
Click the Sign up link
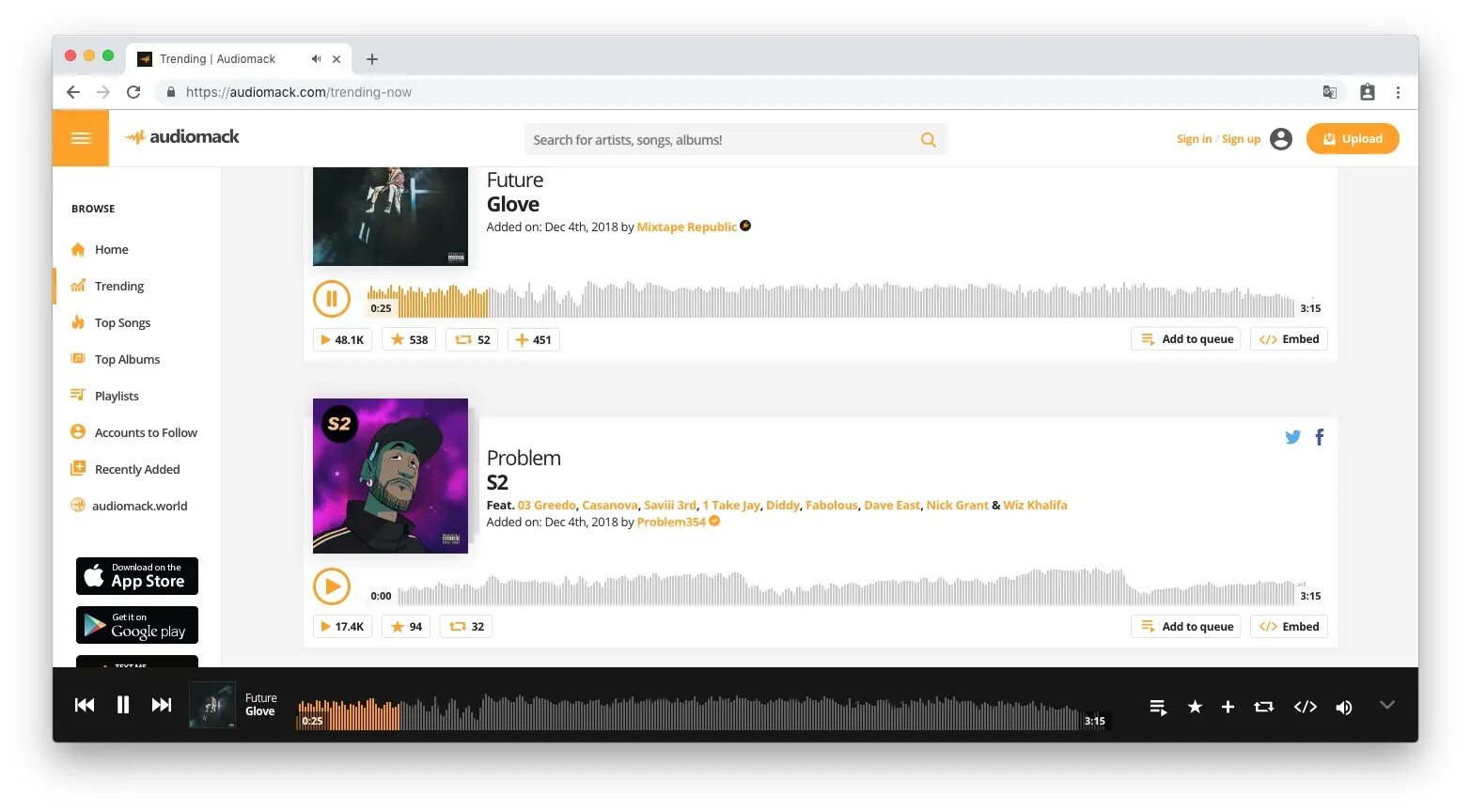[x=1241, y=139]
